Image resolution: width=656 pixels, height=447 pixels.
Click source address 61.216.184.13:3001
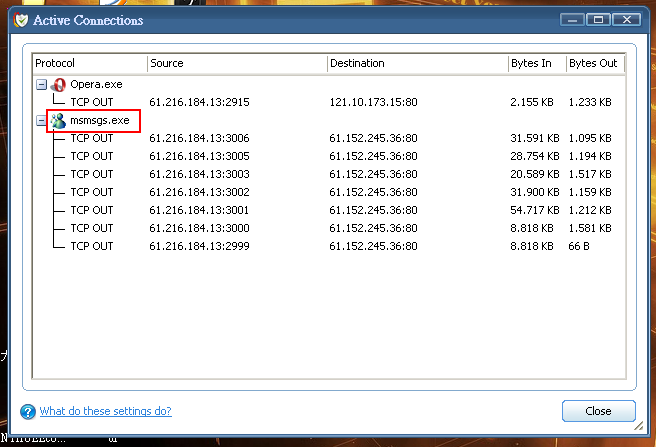pyautogui.click(x=199, y=210)
